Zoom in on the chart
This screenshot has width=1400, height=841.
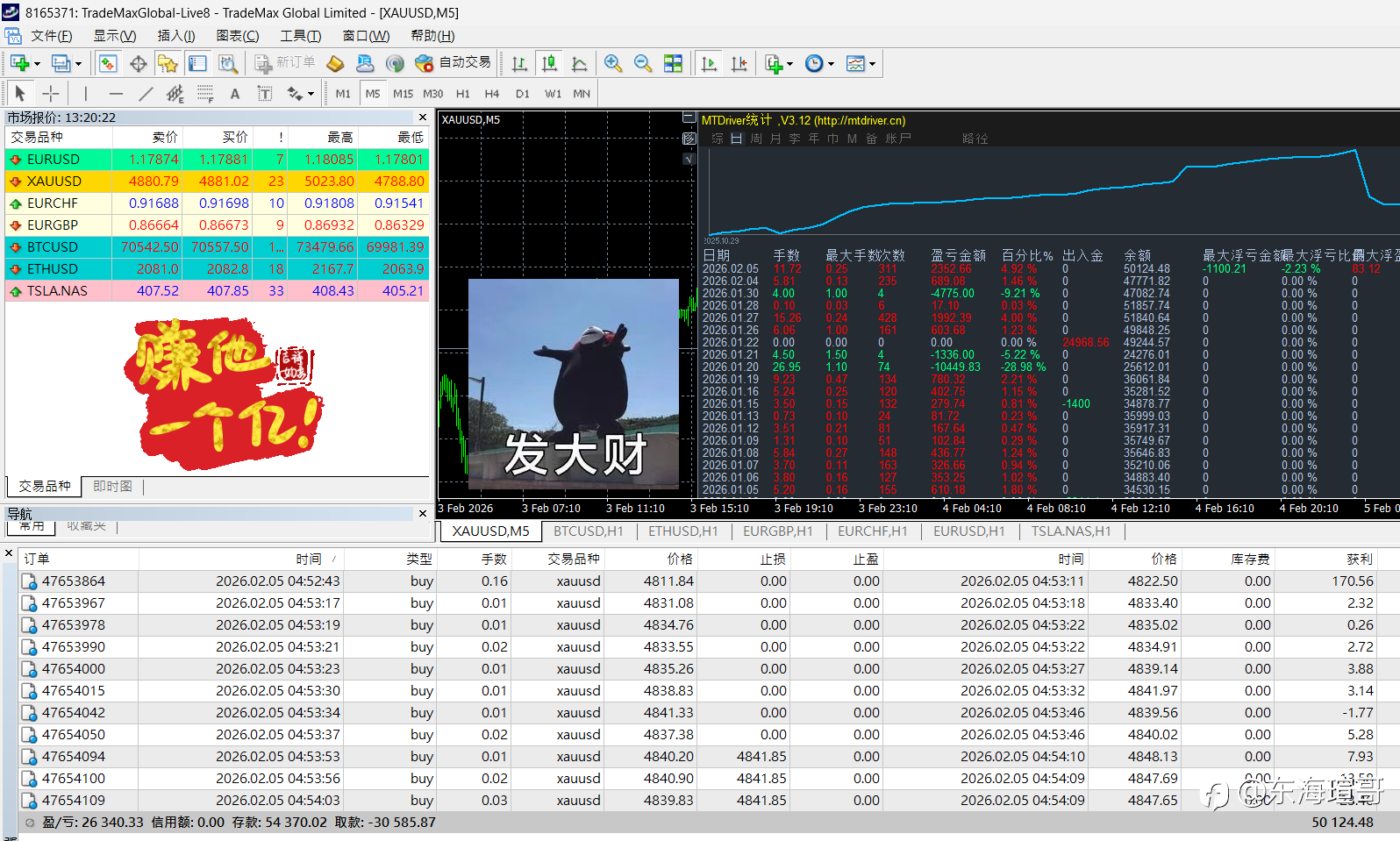coord(613,63)
